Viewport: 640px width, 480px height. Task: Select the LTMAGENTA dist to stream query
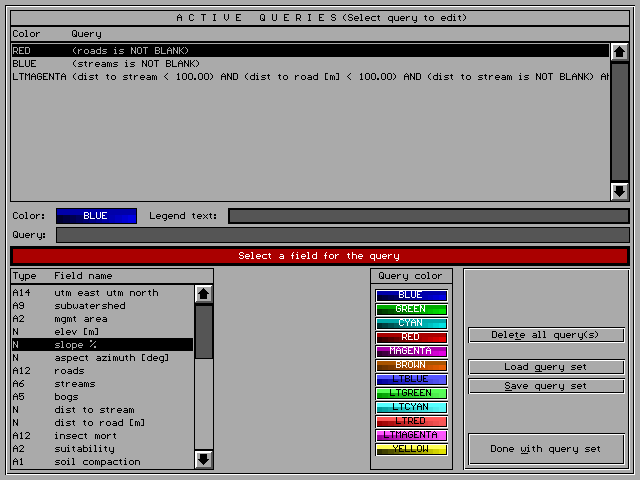click(x=310, y=77)
